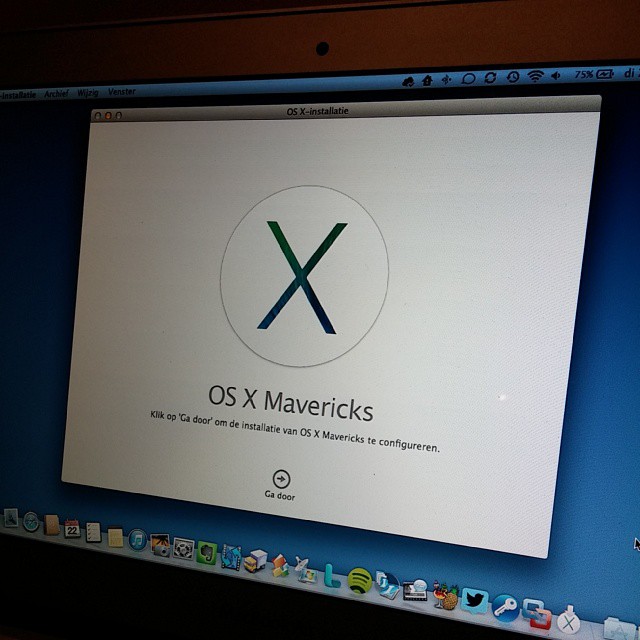
Task: Click the OS X installer icon in the Dock
Action: pos(568,620)
